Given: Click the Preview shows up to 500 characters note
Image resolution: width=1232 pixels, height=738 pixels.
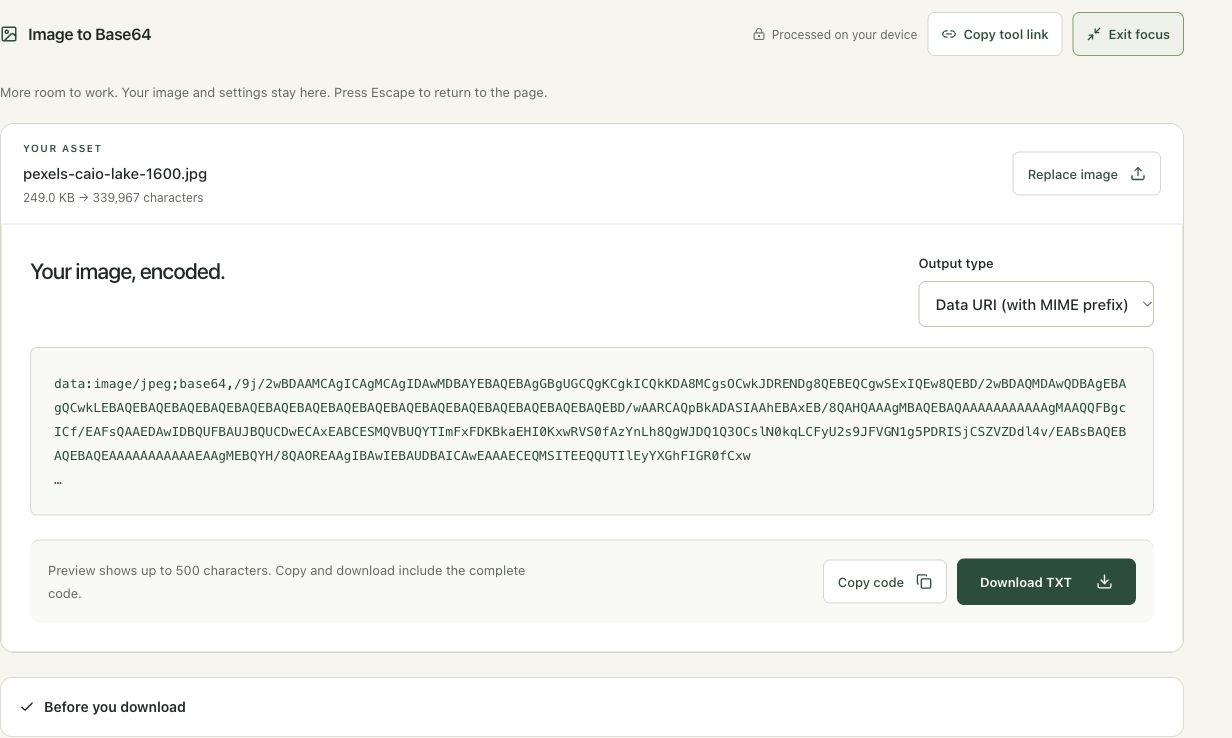Looking at the screenshot, I should click(x=287, y=582).
